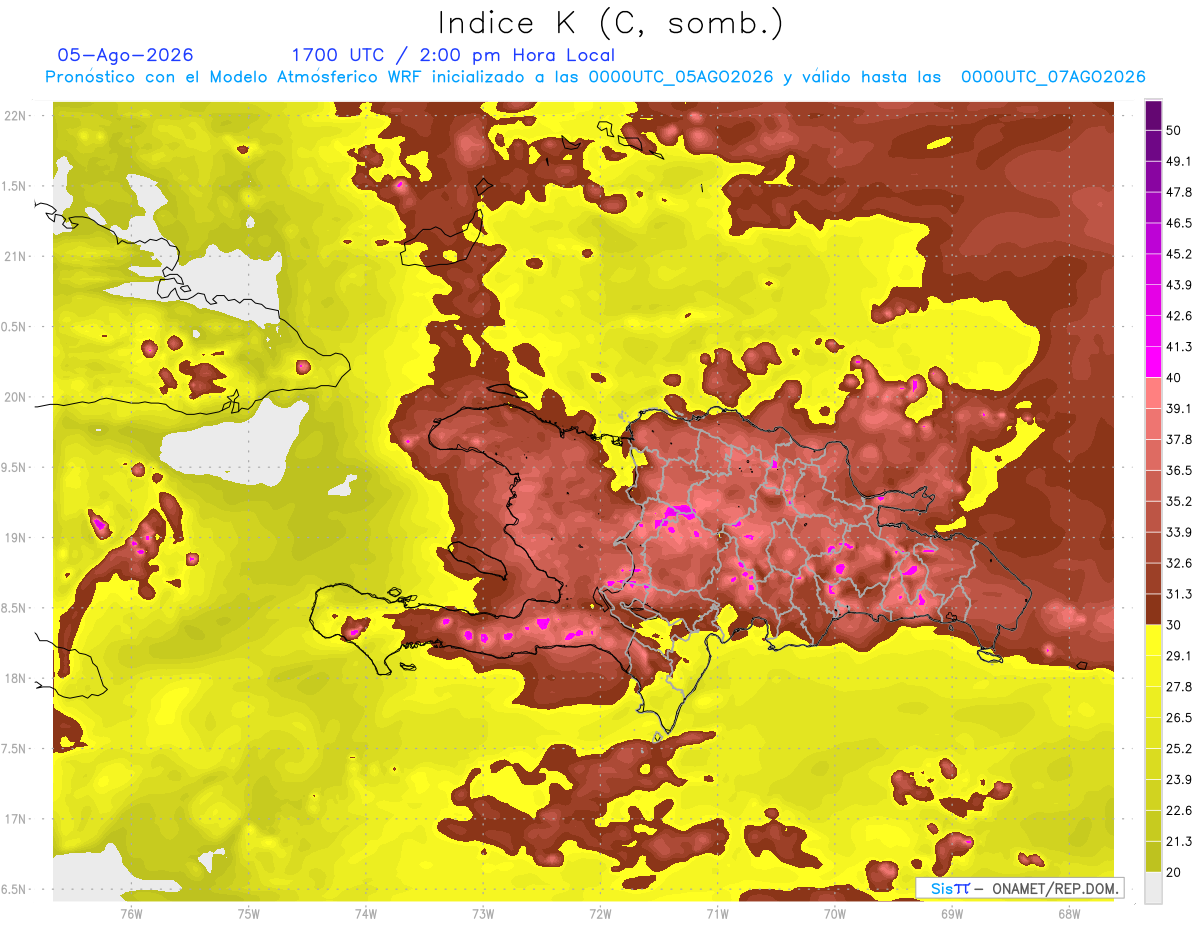Click longitude label "69W"

952,913
